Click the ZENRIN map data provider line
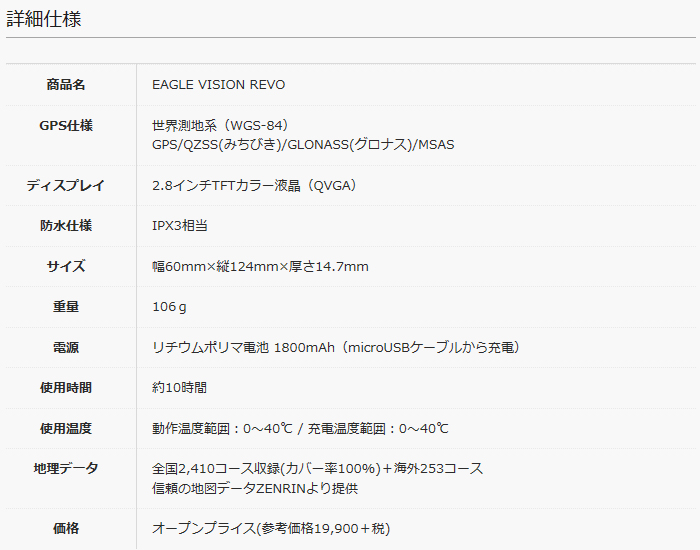This screenshot has width=700, height=550. tap(255, 488)
